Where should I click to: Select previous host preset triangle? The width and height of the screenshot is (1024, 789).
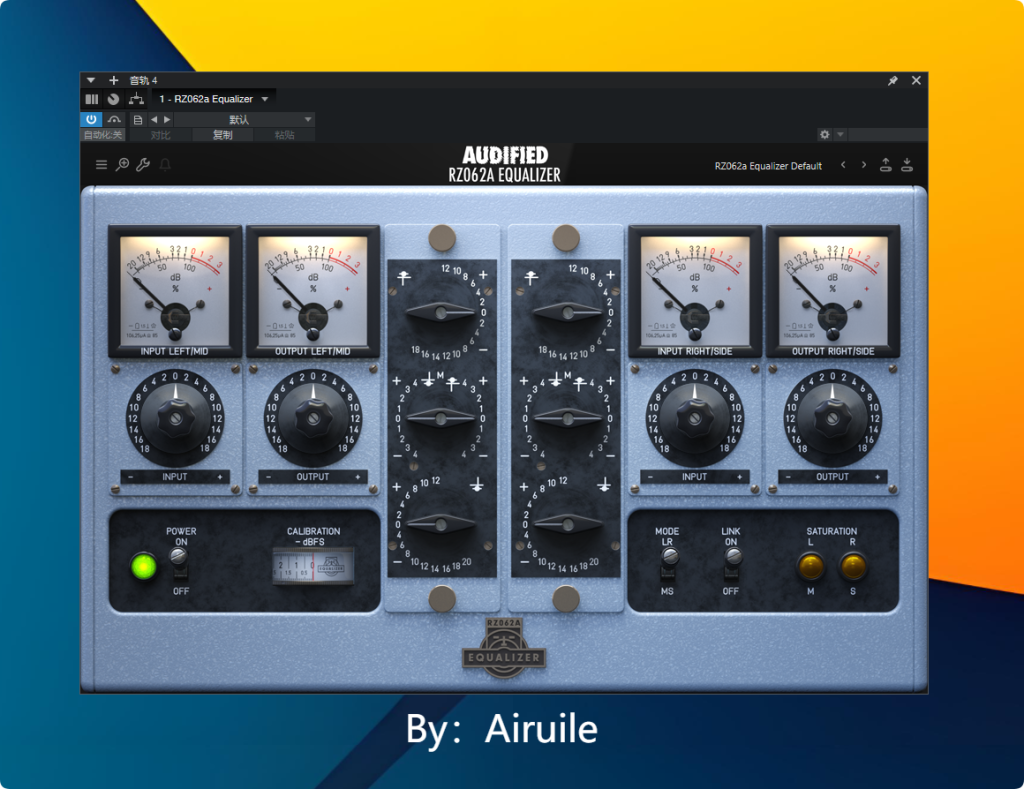pyautogui.click(x=154, y=120)
